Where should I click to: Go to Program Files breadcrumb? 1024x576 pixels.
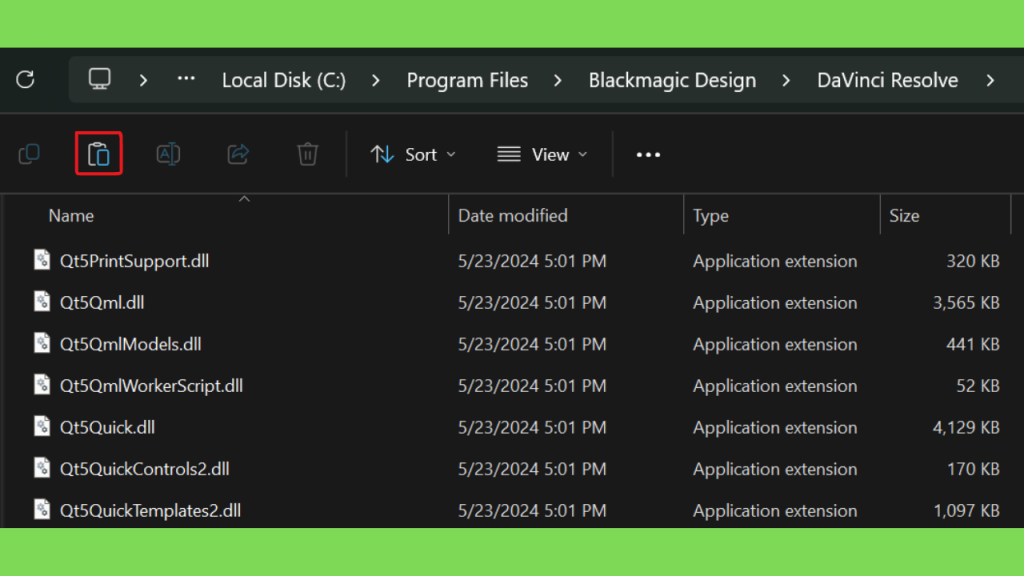468,80
